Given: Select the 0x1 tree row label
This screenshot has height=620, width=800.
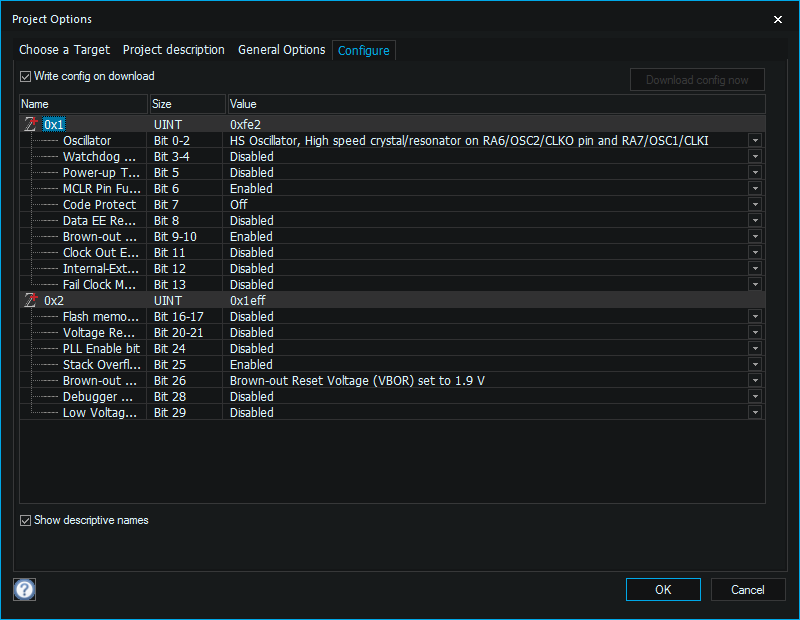Looking at the screenshot, I should pyautogui.click(x=54, y=125).
